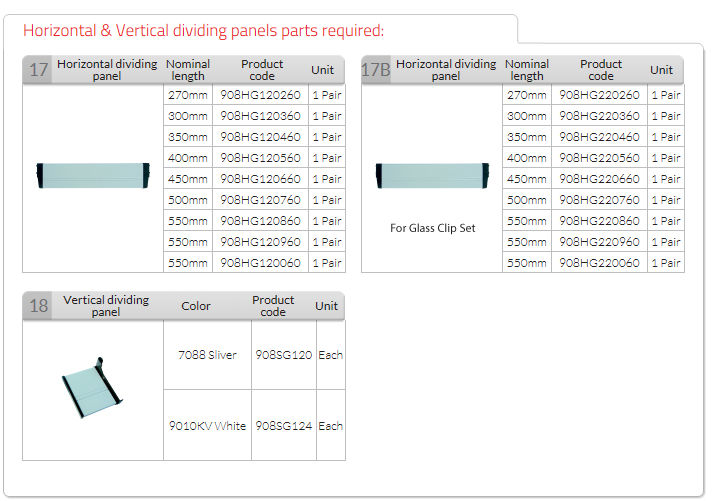Click the Vertical dividing panel header title
This screenshot has width=713, height=501.
point(106,306)
